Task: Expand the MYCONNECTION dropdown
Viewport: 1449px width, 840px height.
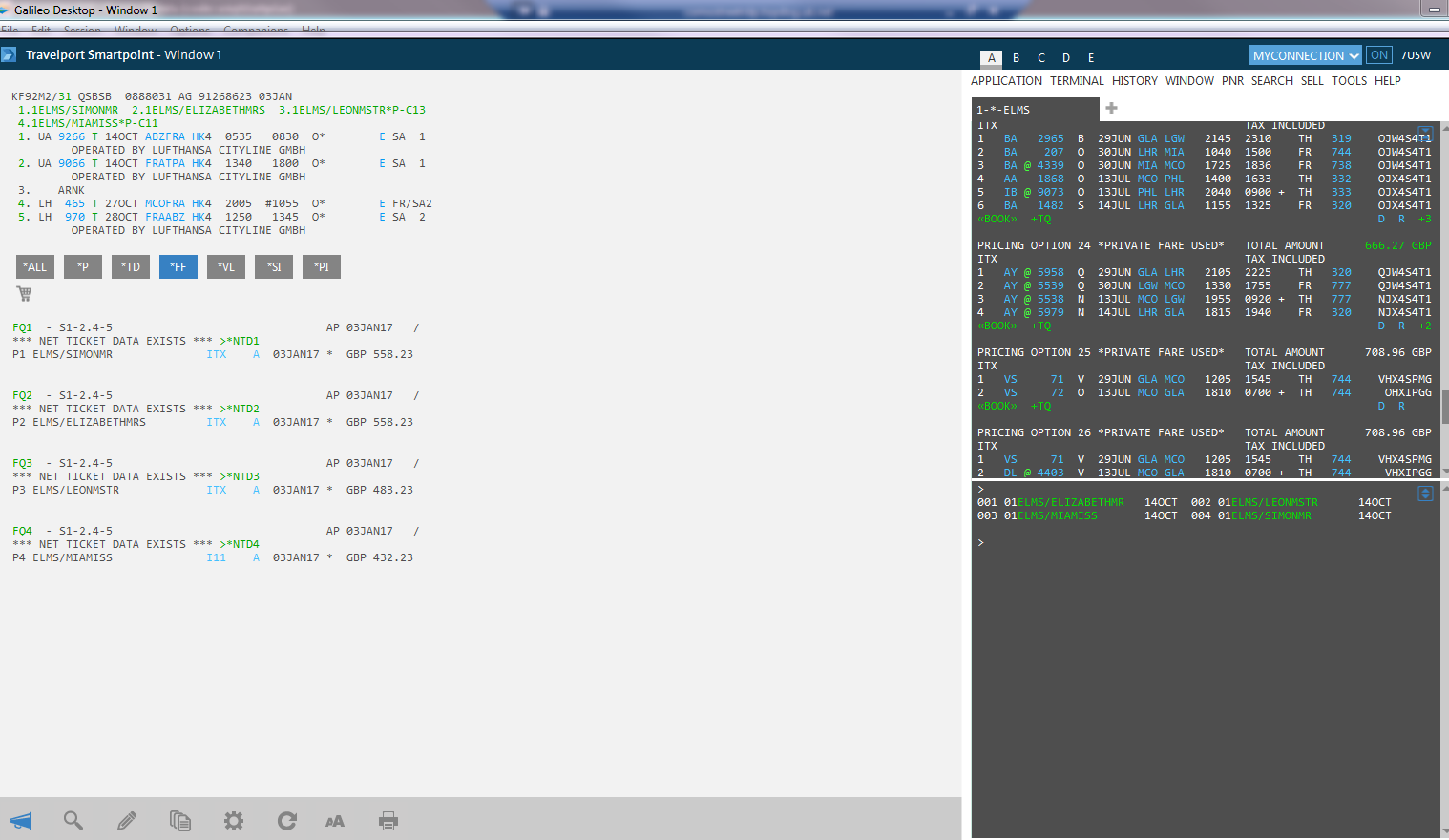Action: [x=1305, y=55]
